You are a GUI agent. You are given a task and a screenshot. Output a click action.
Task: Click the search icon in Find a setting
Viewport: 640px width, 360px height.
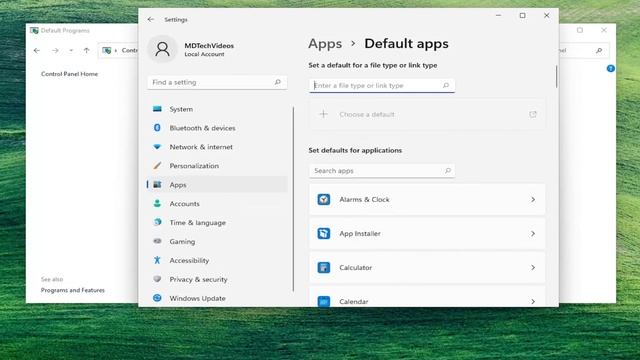278,82
